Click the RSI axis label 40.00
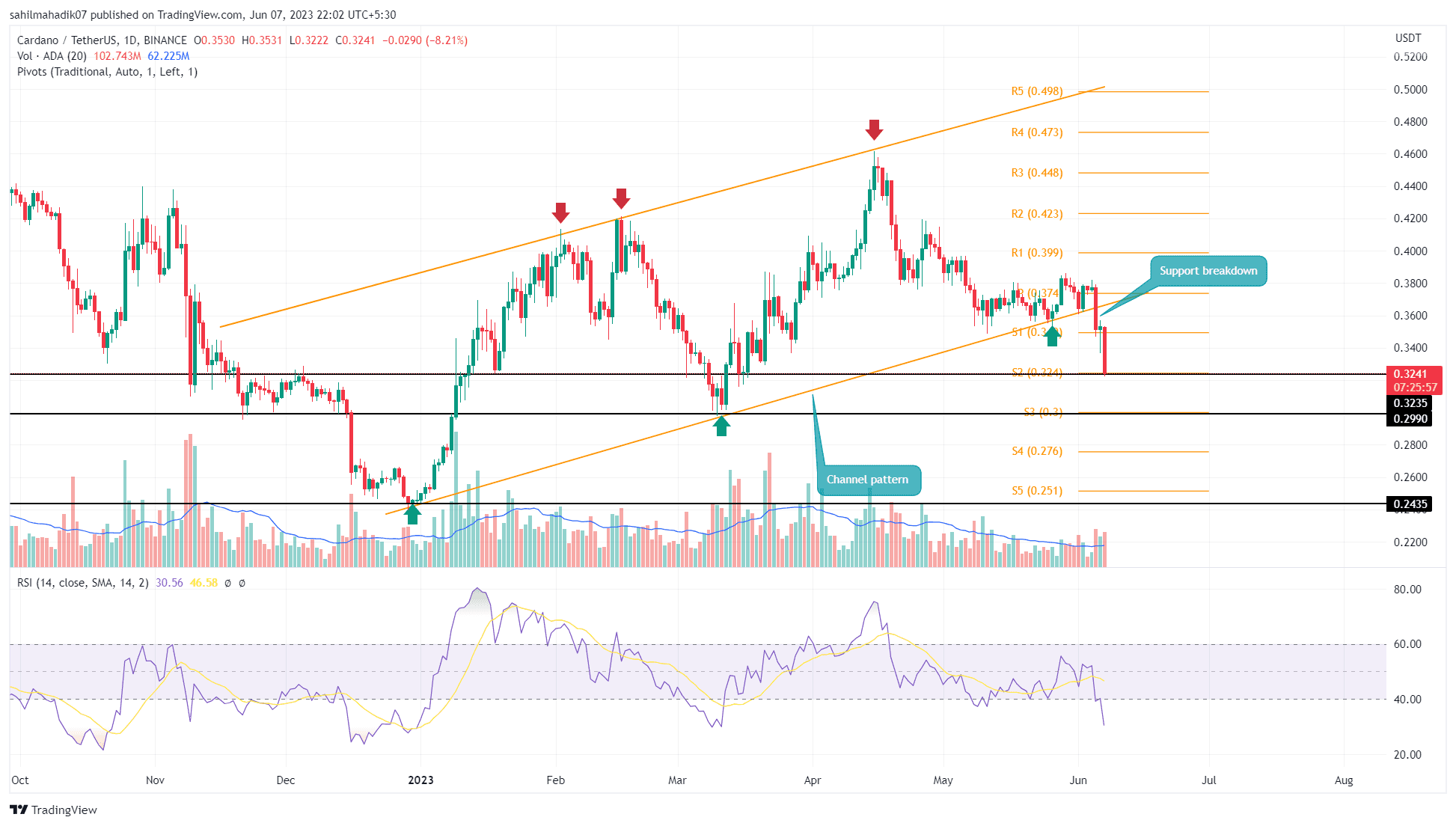This screenshot has height=826, width=1456. 1407,700
